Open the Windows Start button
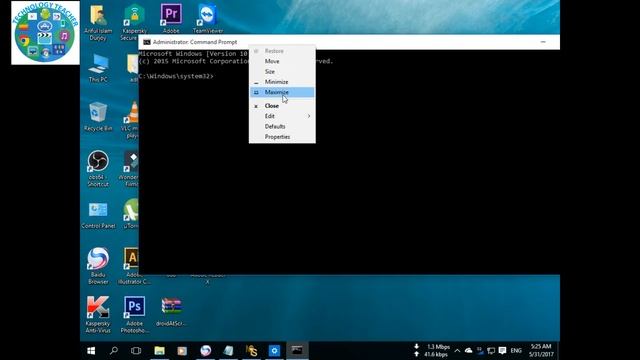 [x=91, y=351]
